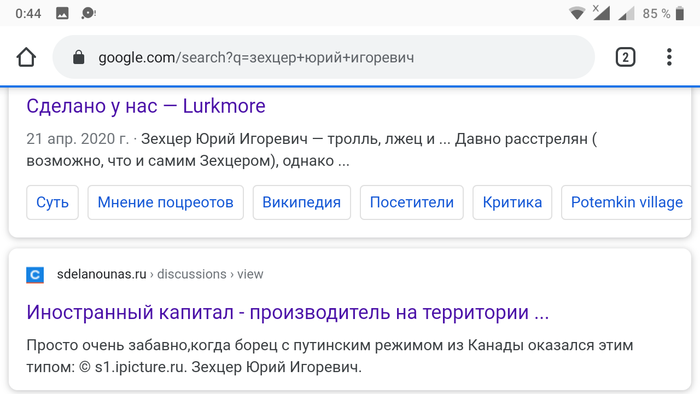
Task: Tap the battery status icon
Action: click(679, 13)
